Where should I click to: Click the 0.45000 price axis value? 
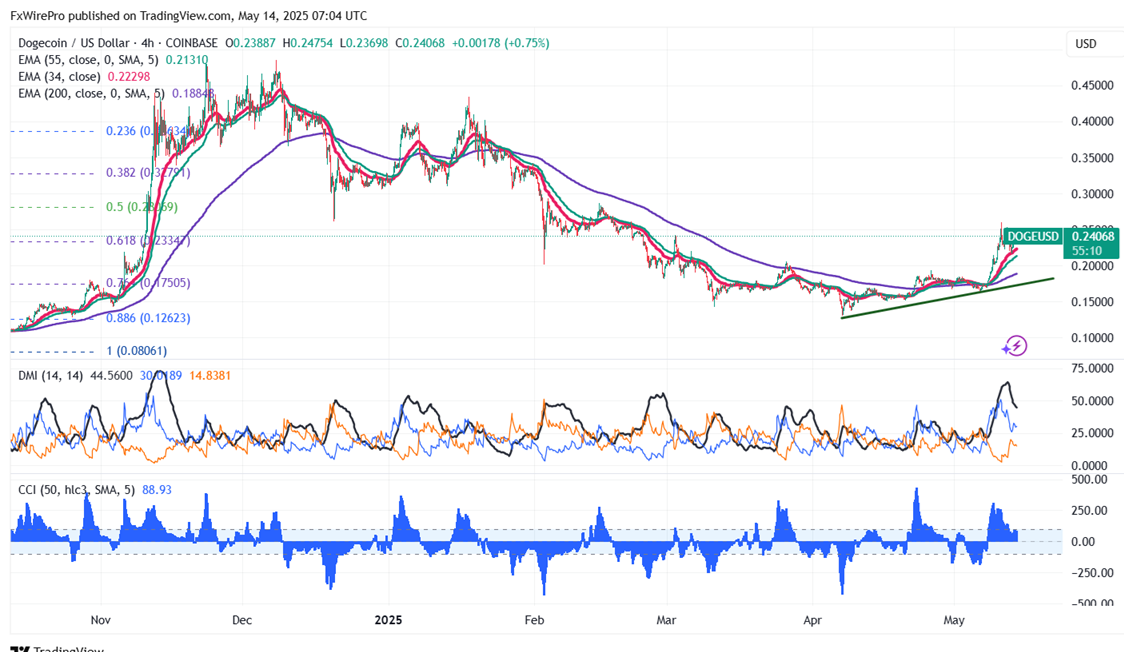[x=1092, y=85]
